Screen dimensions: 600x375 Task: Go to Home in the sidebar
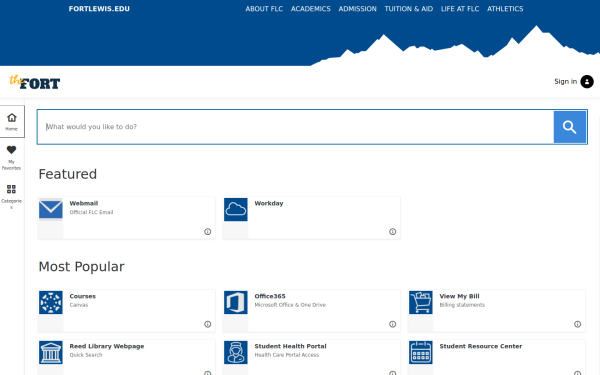(12, 122)
